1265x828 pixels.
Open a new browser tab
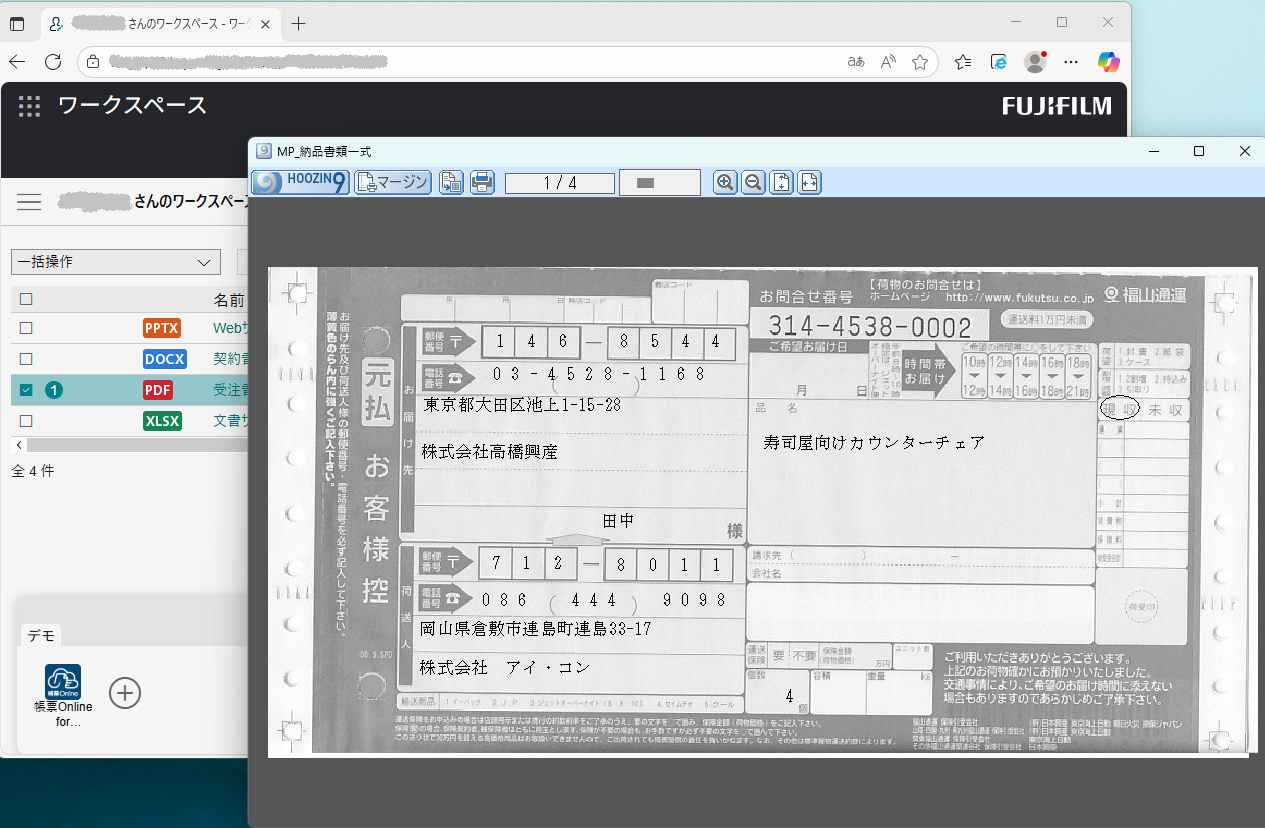(x=298, y=23)
